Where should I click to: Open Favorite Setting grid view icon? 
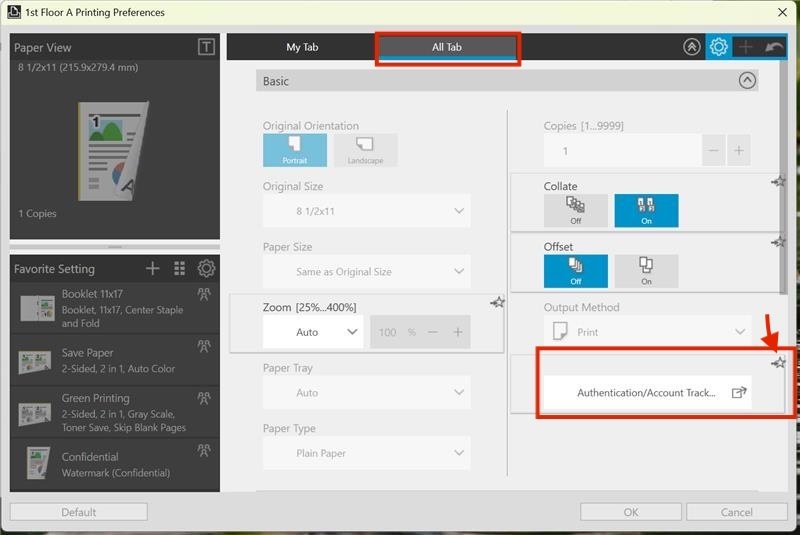tap(179, 268)
